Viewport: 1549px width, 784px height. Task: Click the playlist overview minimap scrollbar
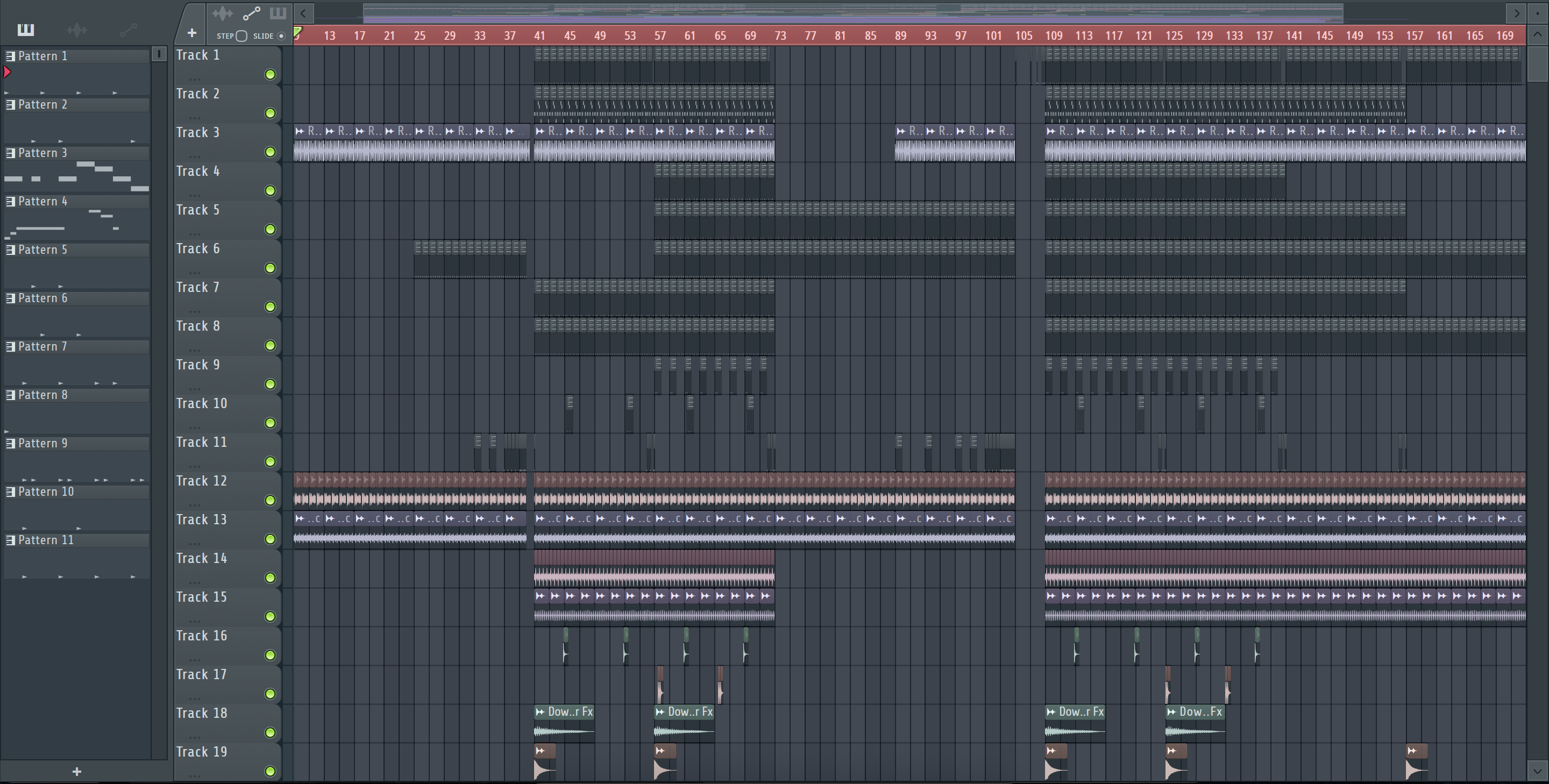tap(853, 12)
